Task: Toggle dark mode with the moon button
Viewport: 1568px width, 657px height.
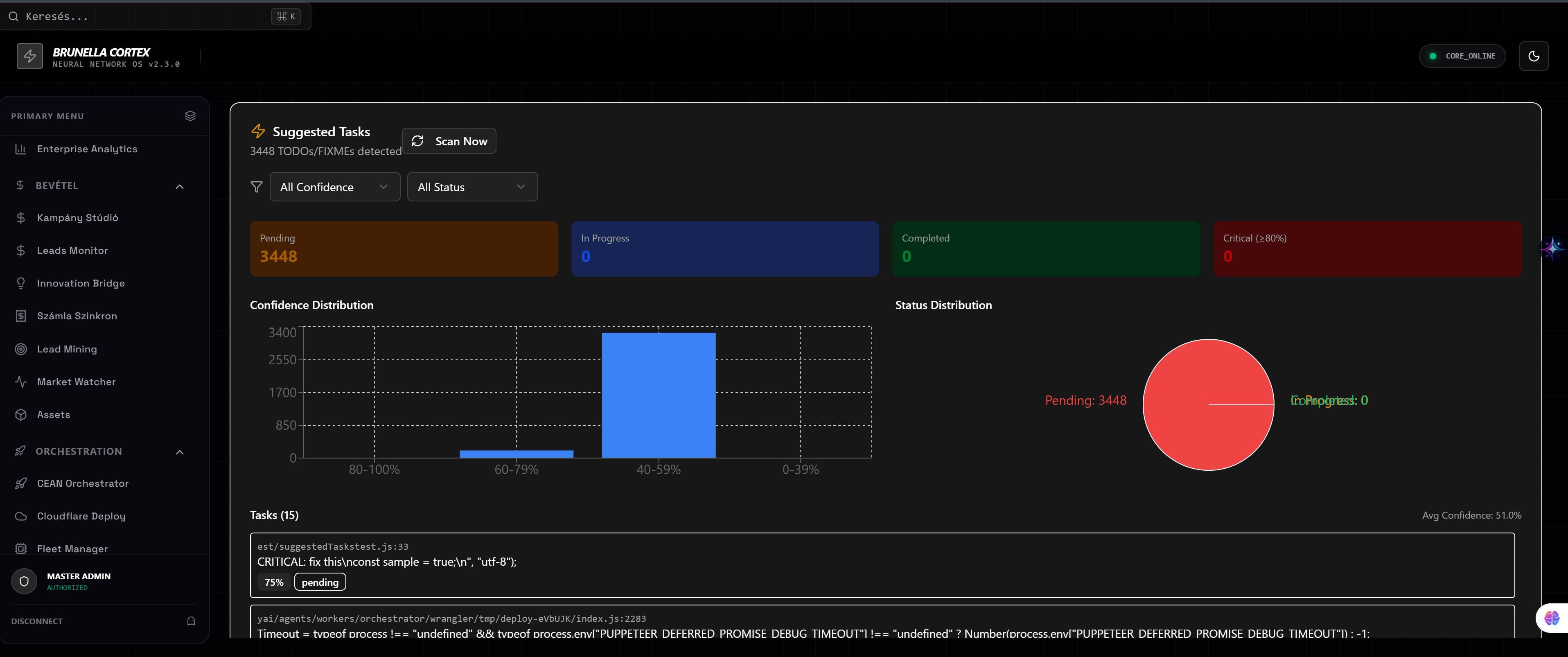Action: point(1533,56)
